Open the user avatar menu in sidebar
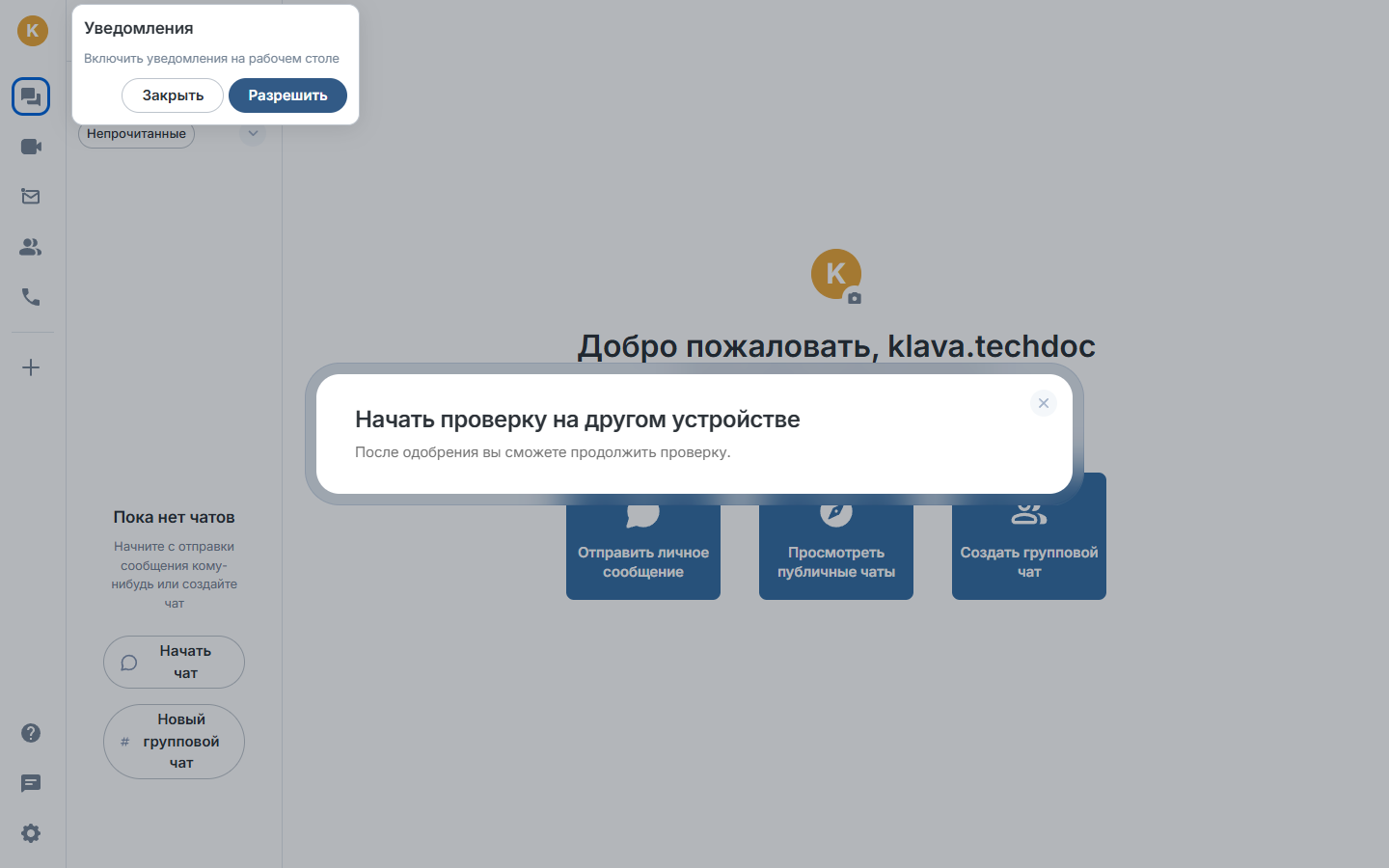 pos(33,31)
